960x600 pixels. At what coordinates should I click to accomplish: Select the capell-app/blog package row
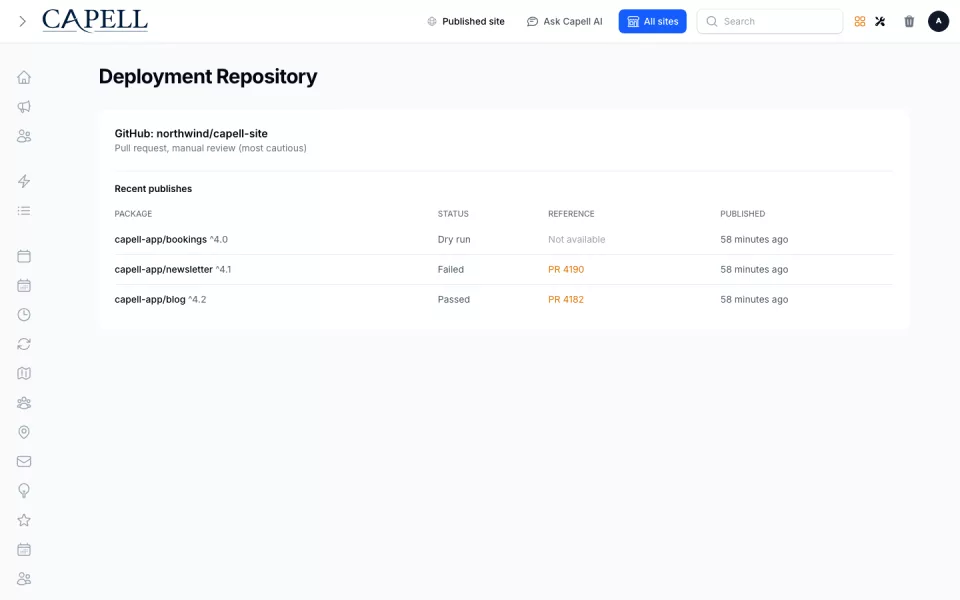point(503,299)
